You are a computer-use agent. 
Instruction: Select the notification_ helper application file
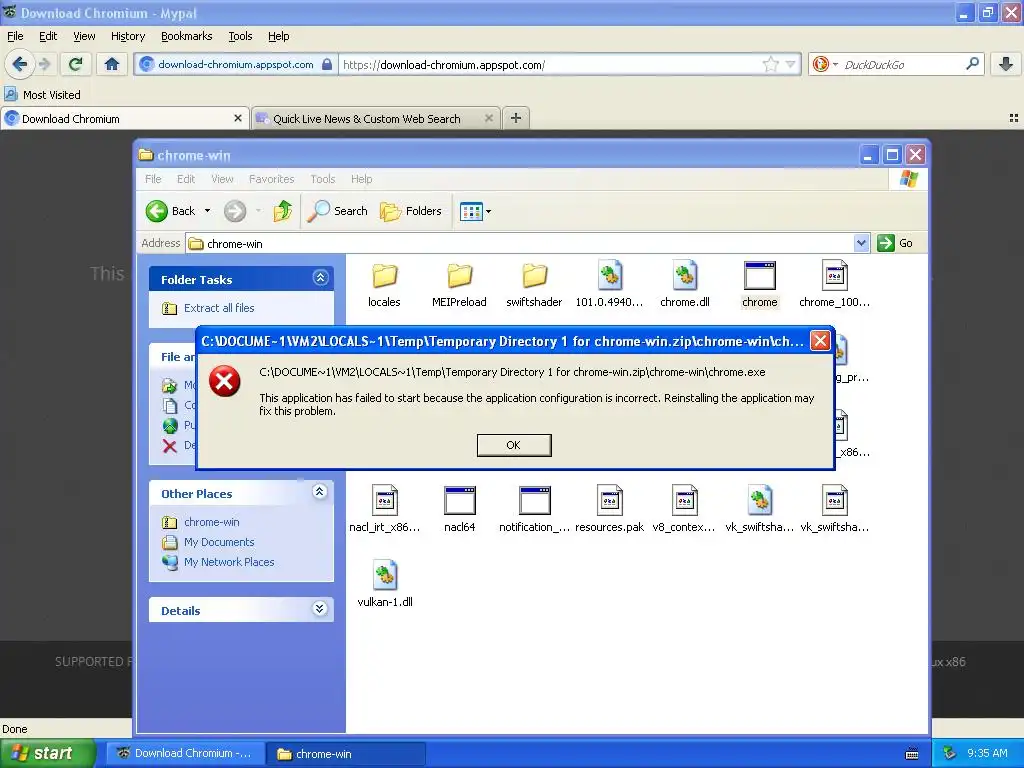[534, 509]
